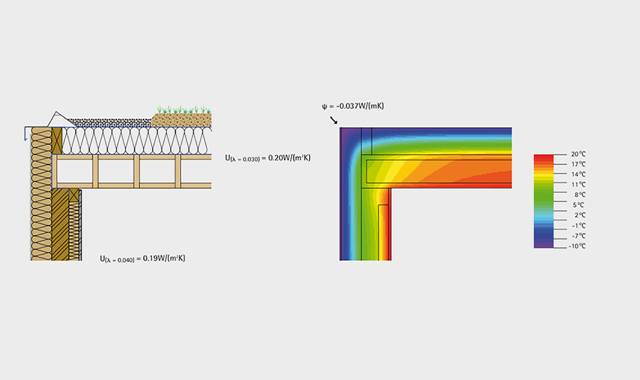Click the purple bottom of temperature legend
The height and width of the screenshot is (380, 640).
pos(544,245)
